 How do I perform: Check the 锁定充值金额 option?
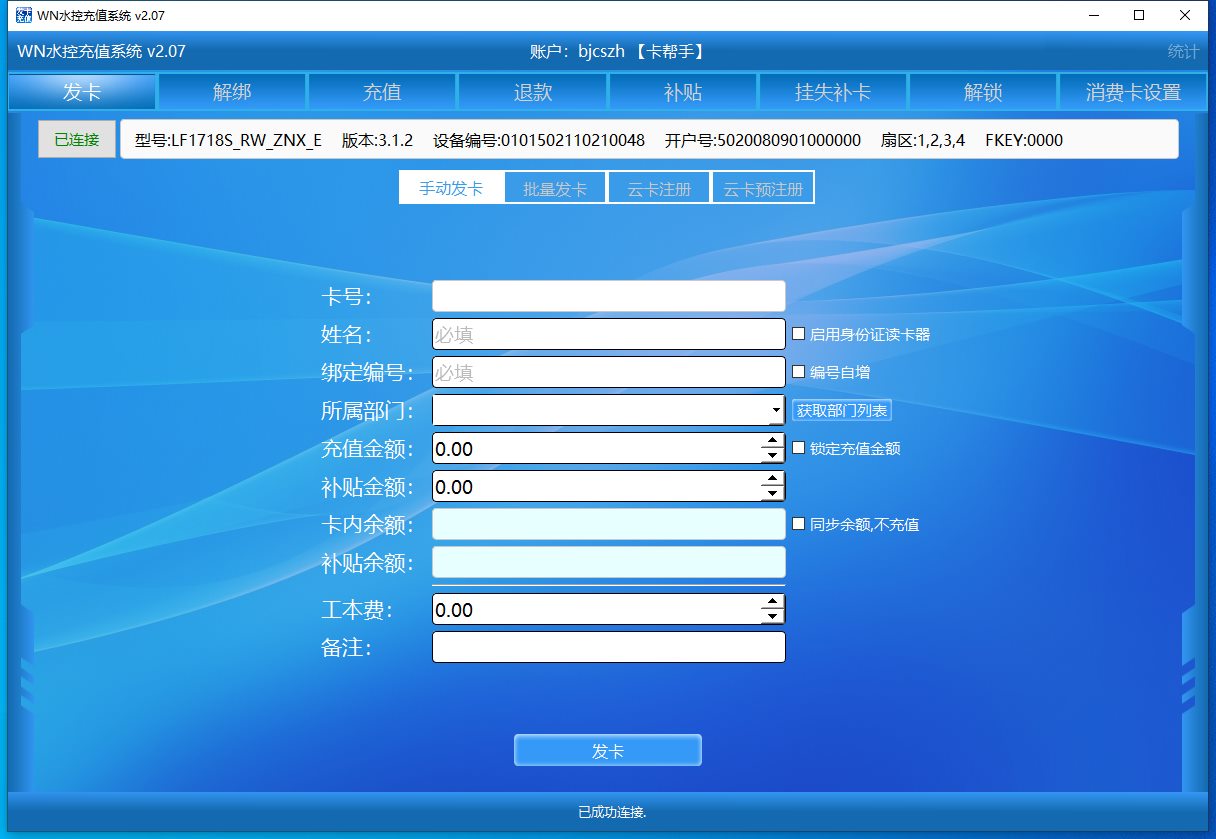(798, 448)
